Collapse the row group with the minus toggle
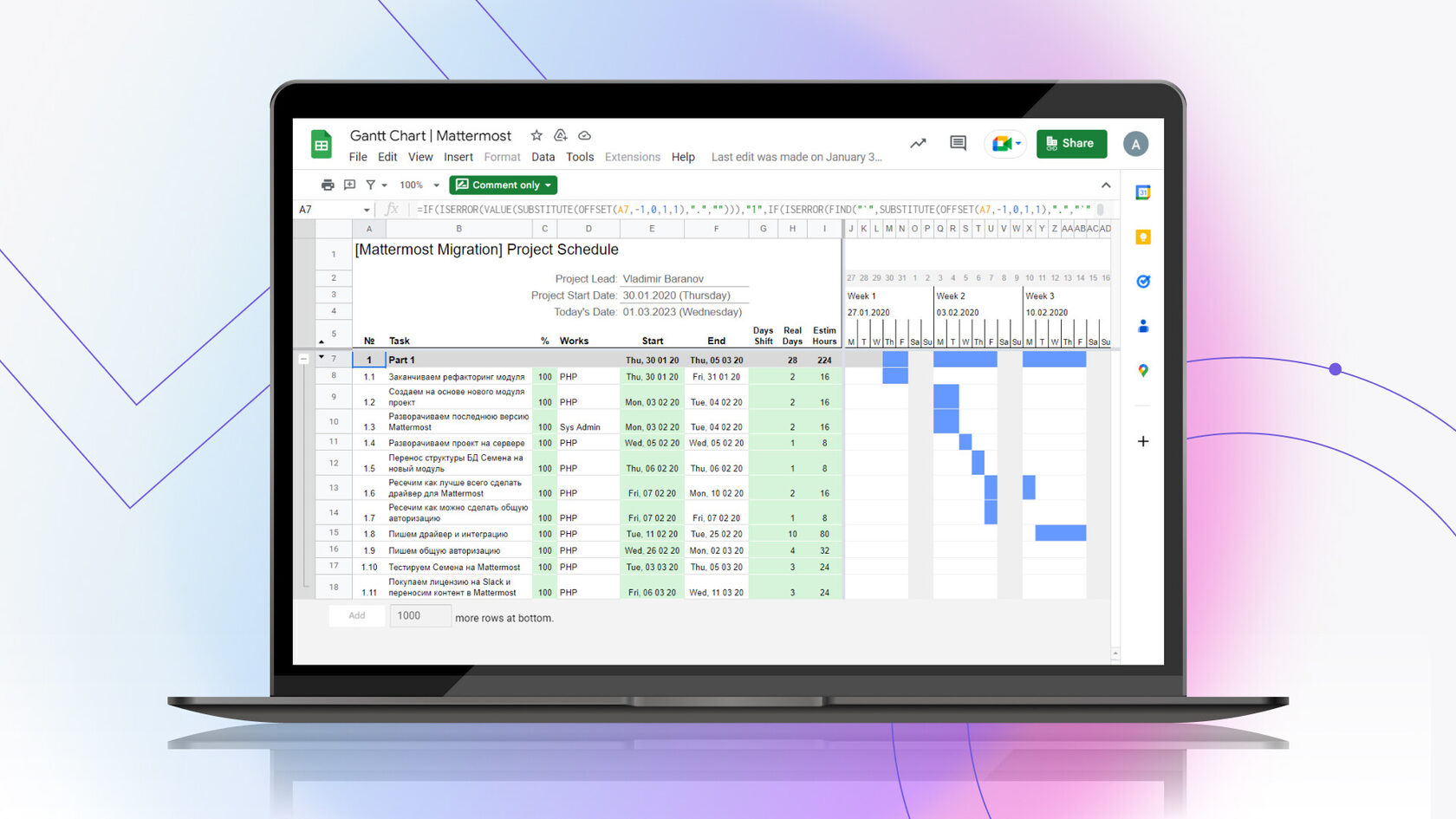1456x819 pixels. click(303, 359)
